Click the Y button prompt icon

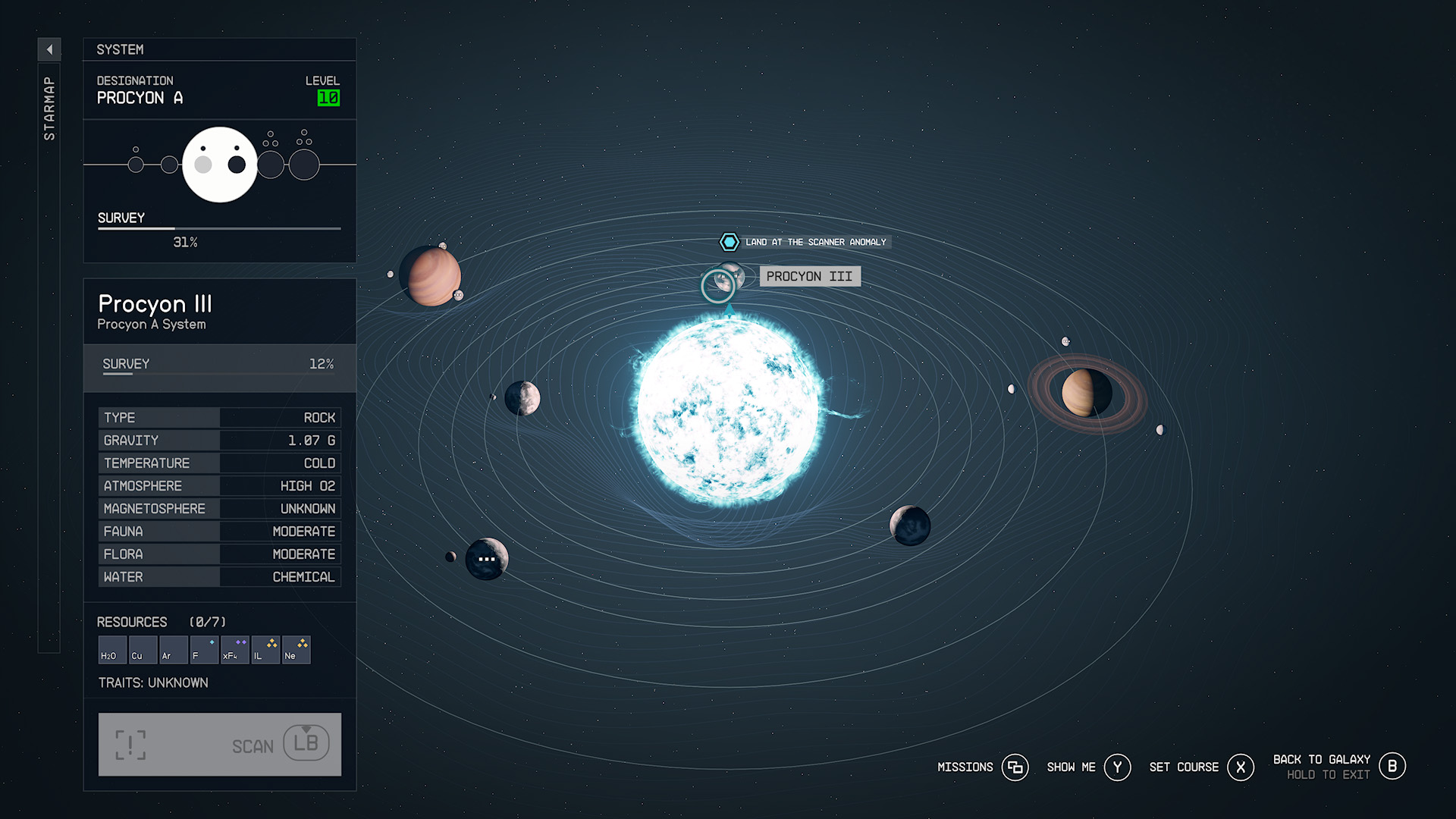click(1117, 767)
